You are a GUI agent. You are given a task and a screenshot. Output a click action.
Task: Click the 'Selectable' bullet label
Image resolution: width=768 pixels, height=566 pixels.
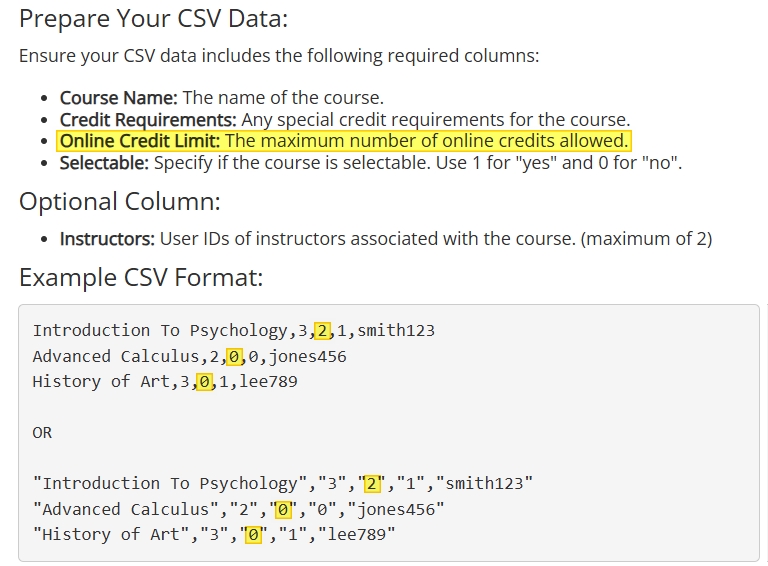point(104,163)
